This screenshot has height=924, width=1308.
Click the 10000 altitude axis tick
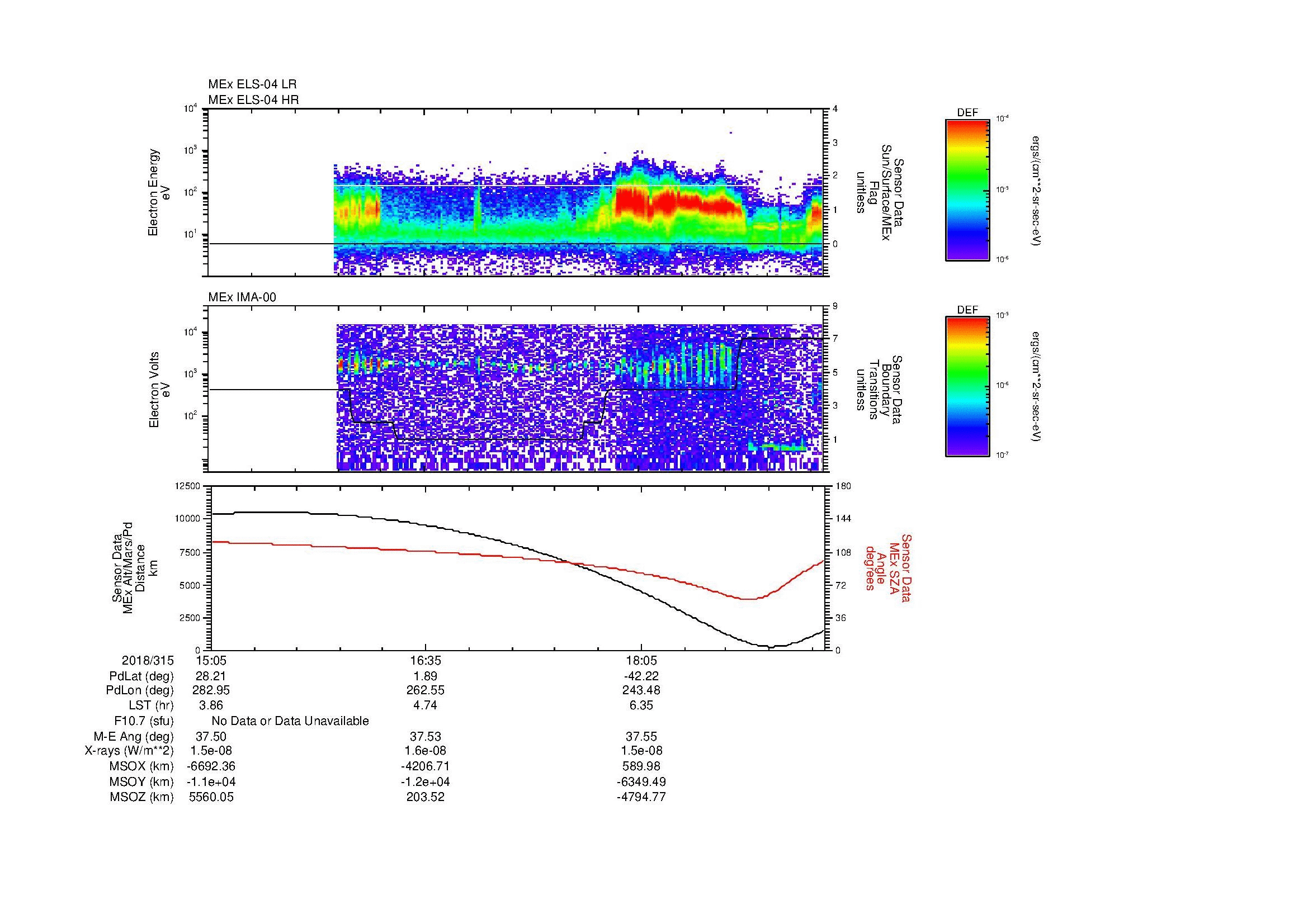pos(188,519)
